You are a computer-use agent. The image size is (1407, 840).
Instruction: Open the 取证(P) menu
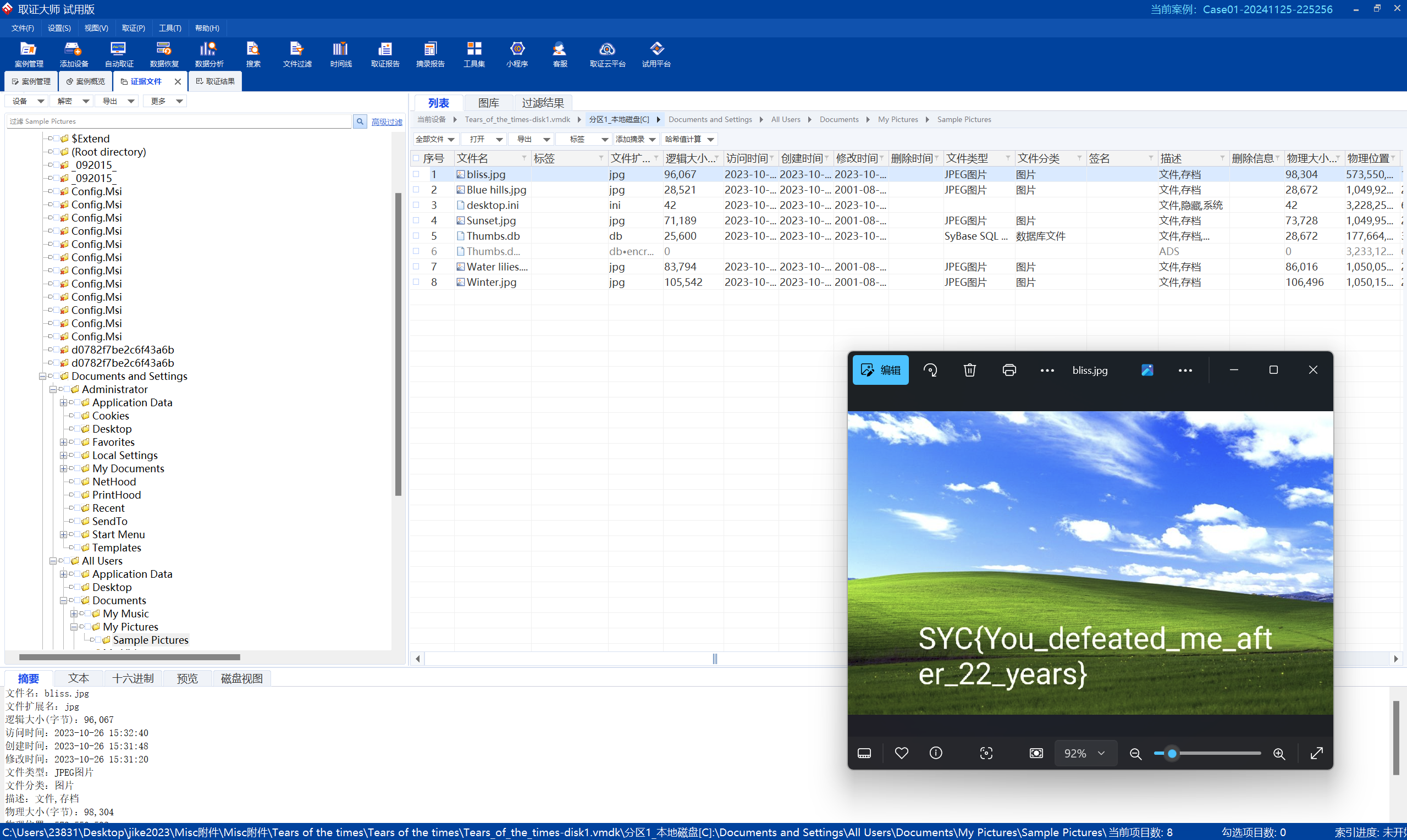click(x=134, y=27)
